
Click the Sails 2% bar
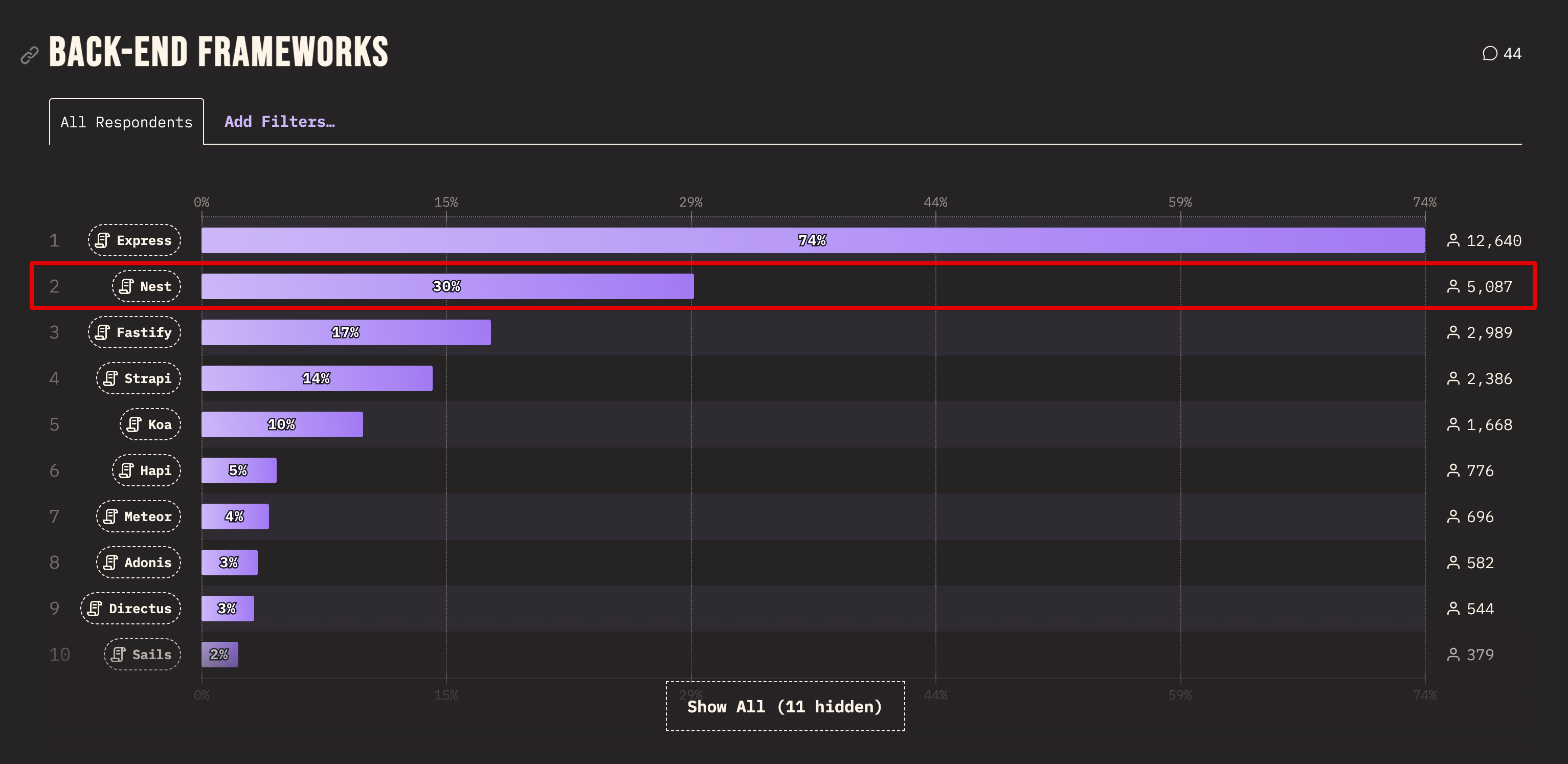coord(220,655)
